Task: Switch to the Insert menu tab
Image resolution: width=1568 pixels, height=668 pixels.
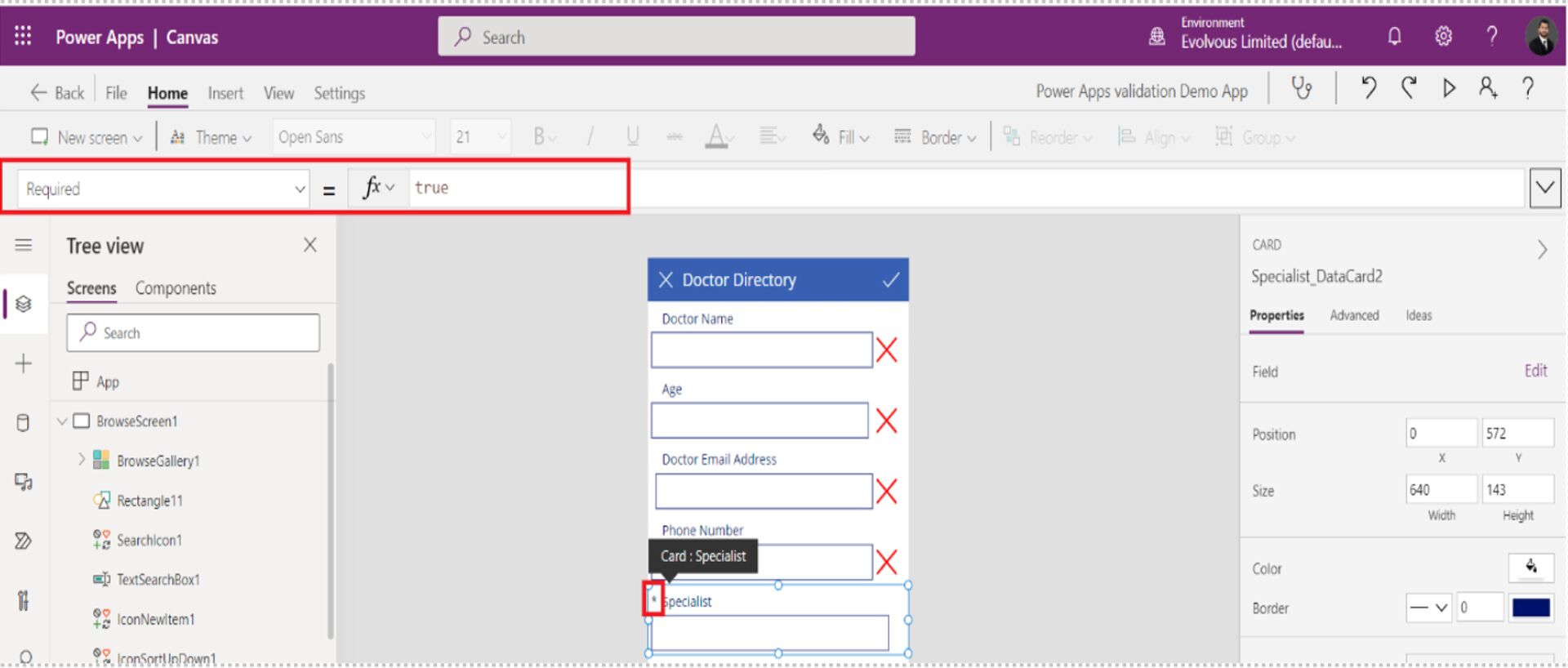Action: click(x=225, y=93)
